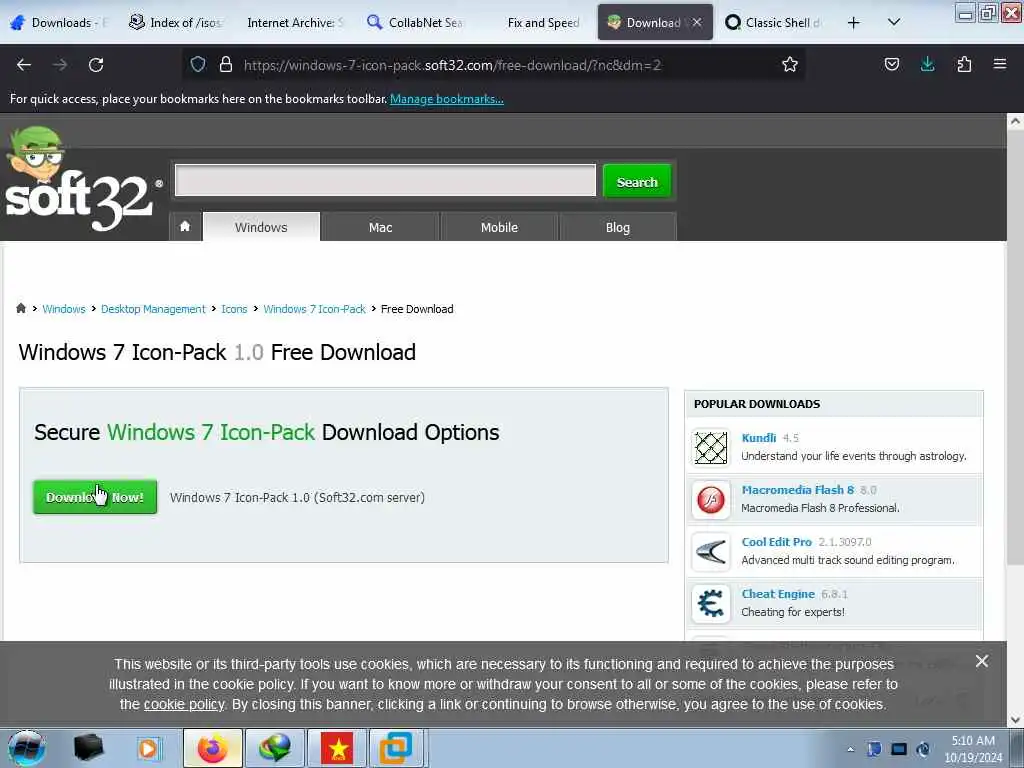This screenshot has height=768, width=1024.
Task: Click the Soft32 search input field
Action: pyautogui.click(x=385, y=180)
